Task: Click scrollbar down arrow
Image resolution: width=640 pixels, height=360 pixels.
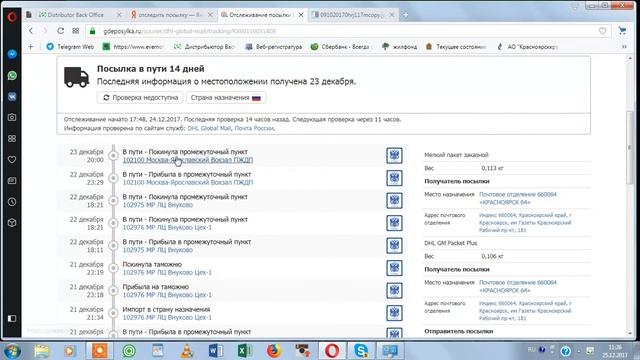Action: click(630, 333)
